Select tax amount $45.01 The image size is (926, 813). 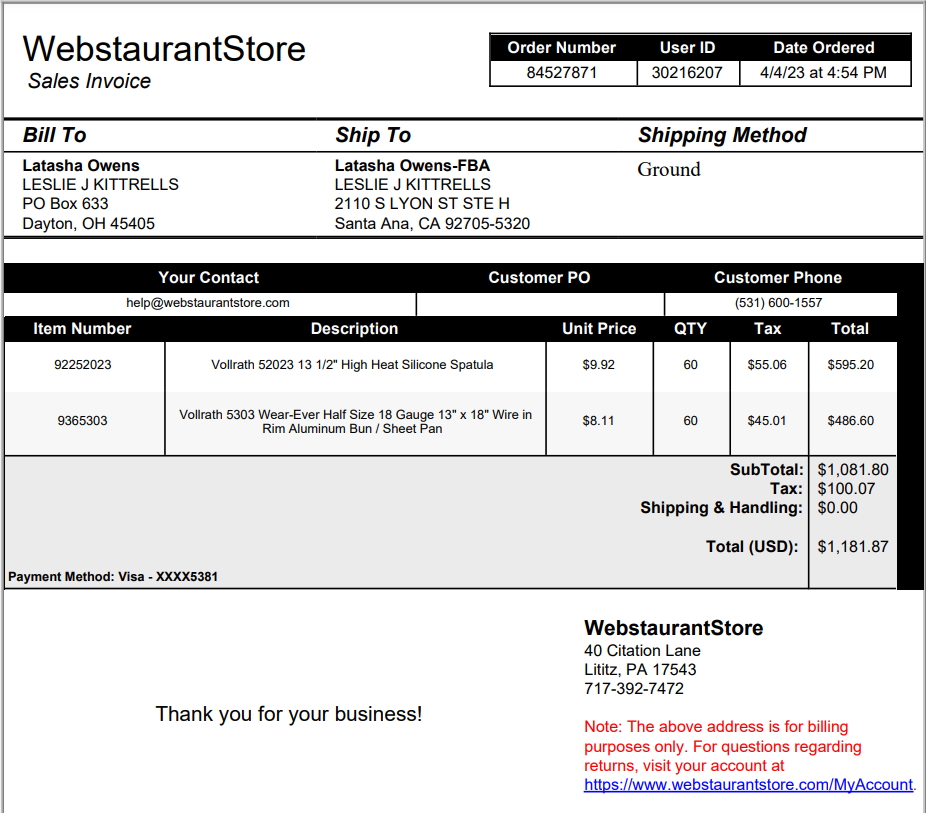(x=767, y=421)
